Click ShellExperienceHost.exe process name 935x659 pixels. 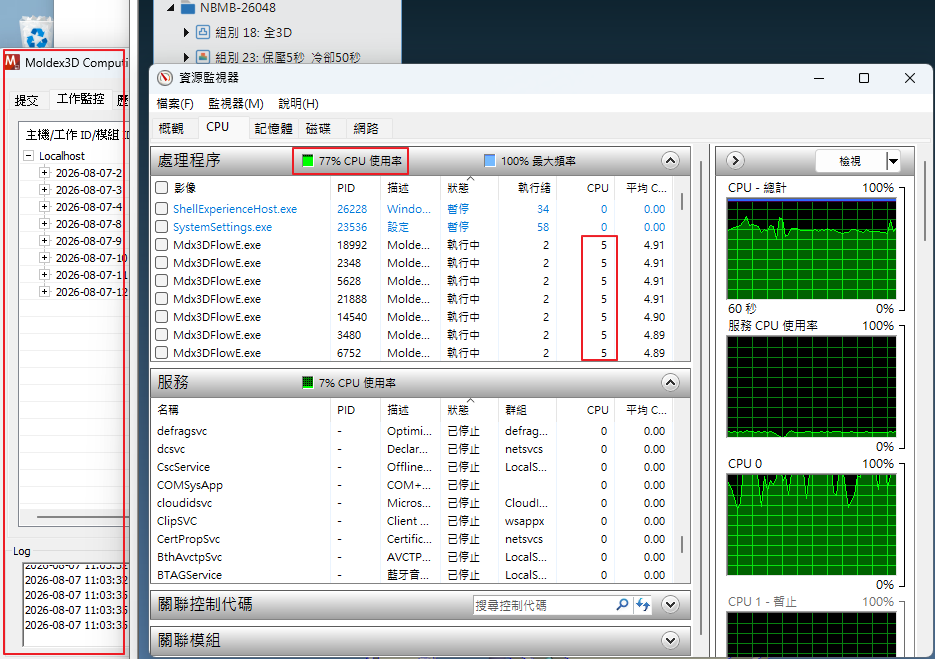click(x=235, y=209)
